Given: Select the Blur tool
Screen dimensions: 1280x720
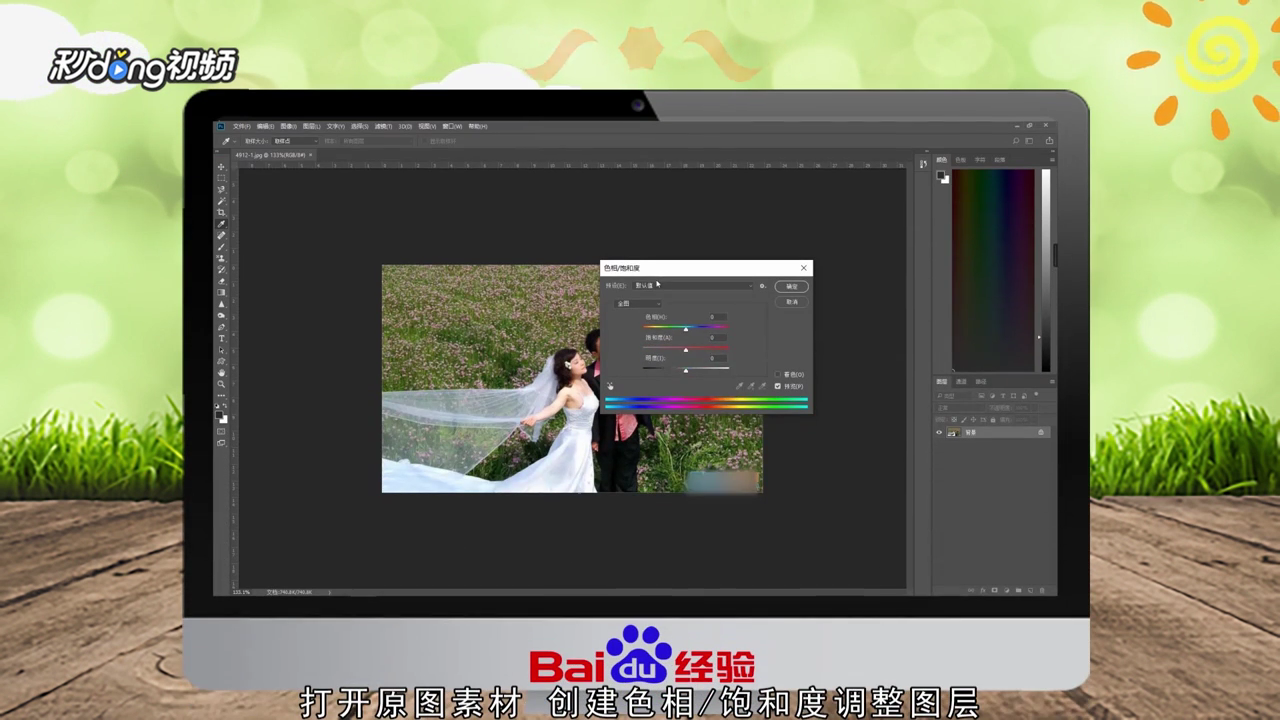Looking at the screenshot, I should [221, 304].
